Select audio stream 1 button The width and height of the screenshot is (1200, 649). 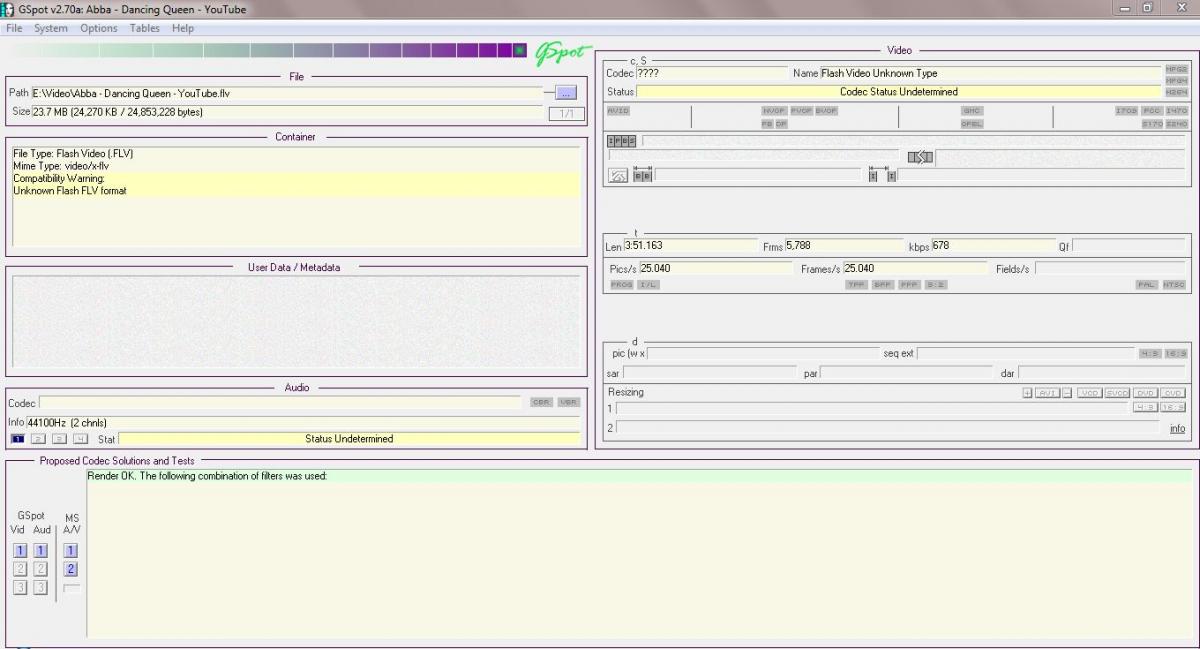pyautogui.click(x=17, y=439)
